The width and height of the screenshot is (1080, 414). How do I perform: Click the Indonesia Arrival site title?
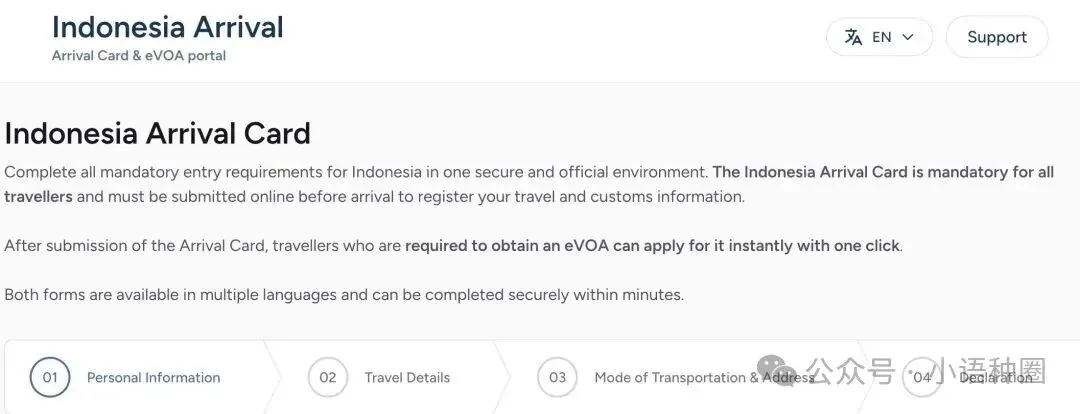(167, 27)
